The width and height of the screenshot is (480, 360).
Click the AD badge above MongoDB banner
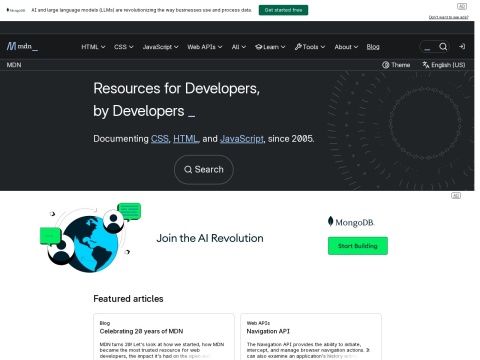tap(456, 196)
